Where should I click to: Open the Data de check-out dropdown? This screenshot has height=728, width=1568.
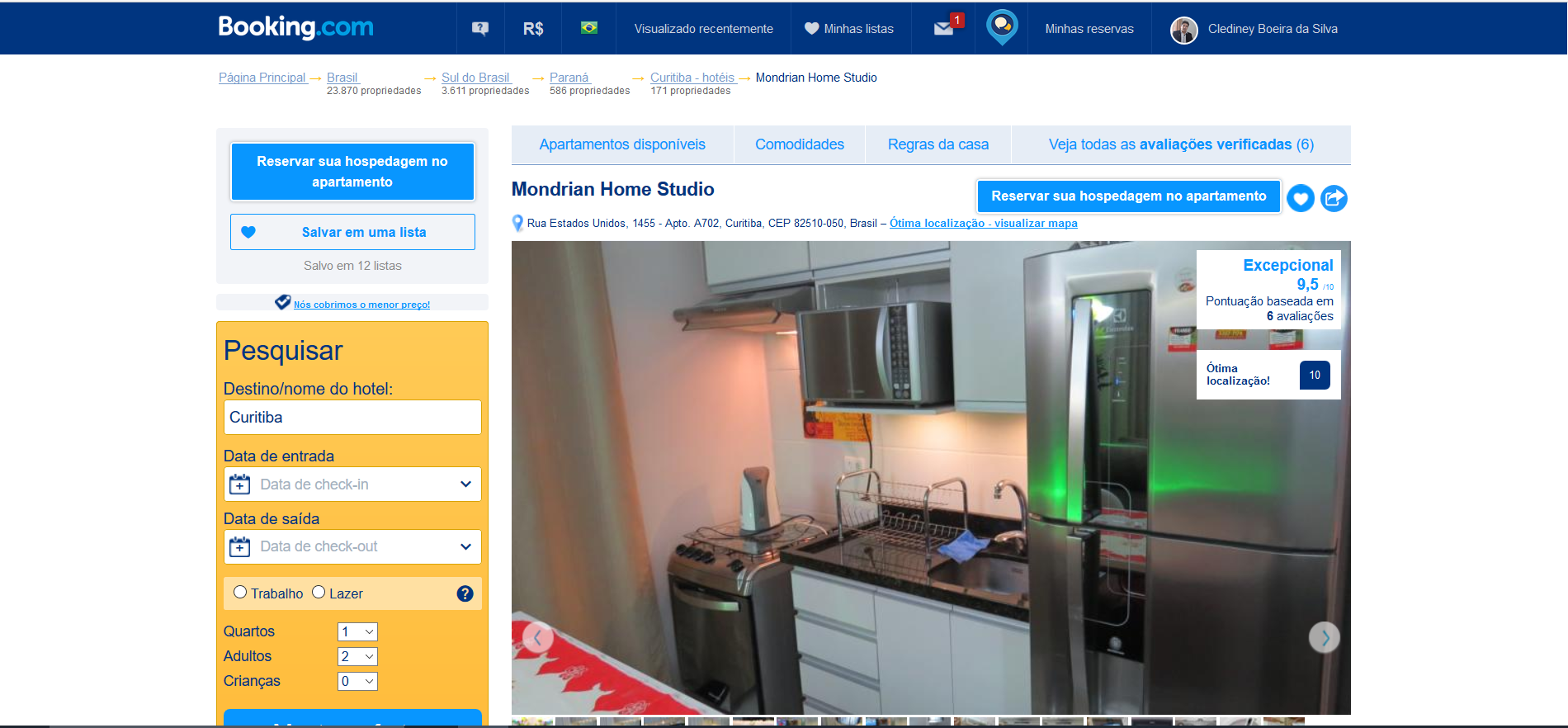click(x=352, y=546)
